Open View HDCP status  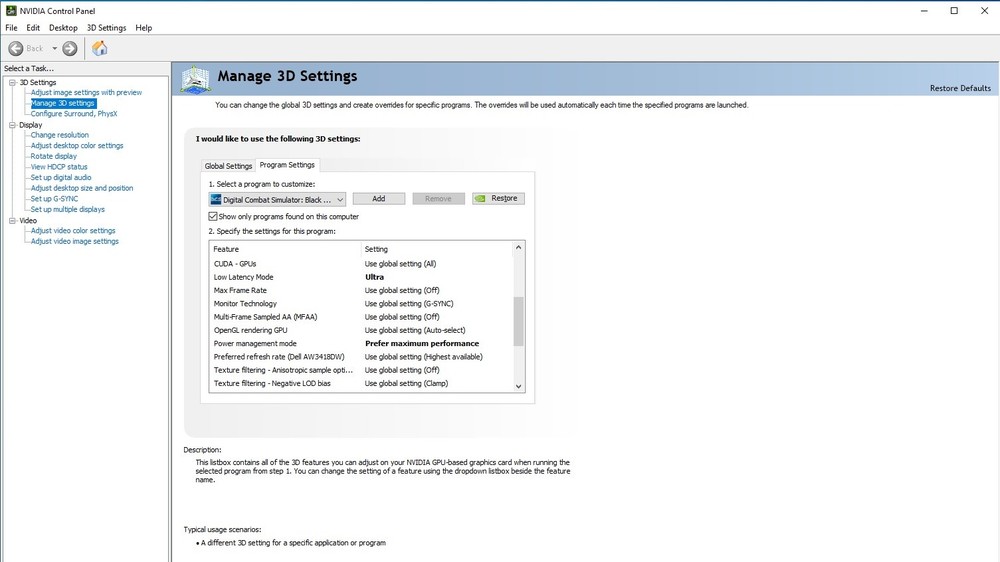pos(59,167)
